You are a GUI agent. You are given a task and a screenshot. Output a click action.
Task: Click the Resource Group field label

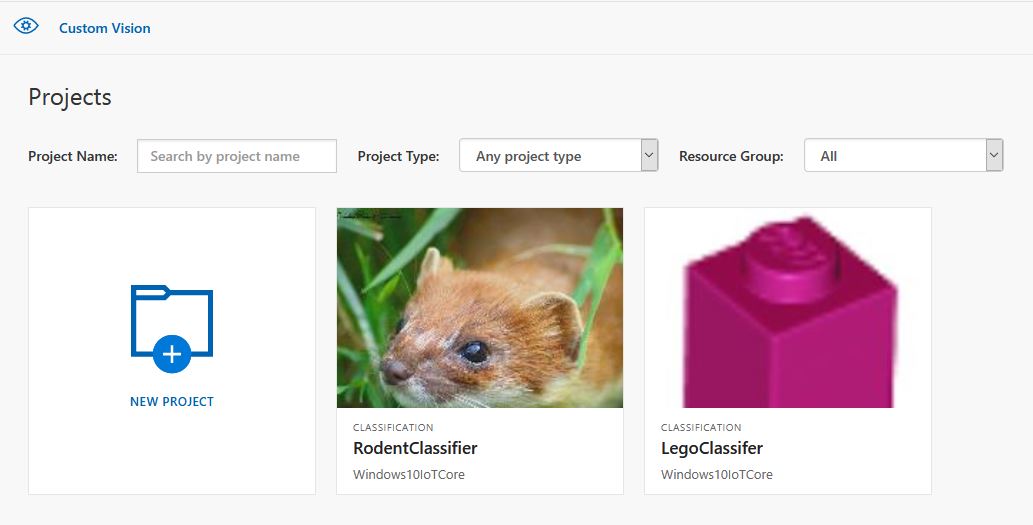(731, 156)
